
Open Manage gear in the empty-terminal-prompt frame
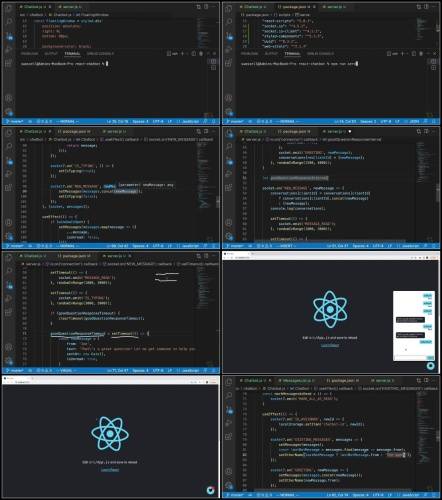coord(9,112)
